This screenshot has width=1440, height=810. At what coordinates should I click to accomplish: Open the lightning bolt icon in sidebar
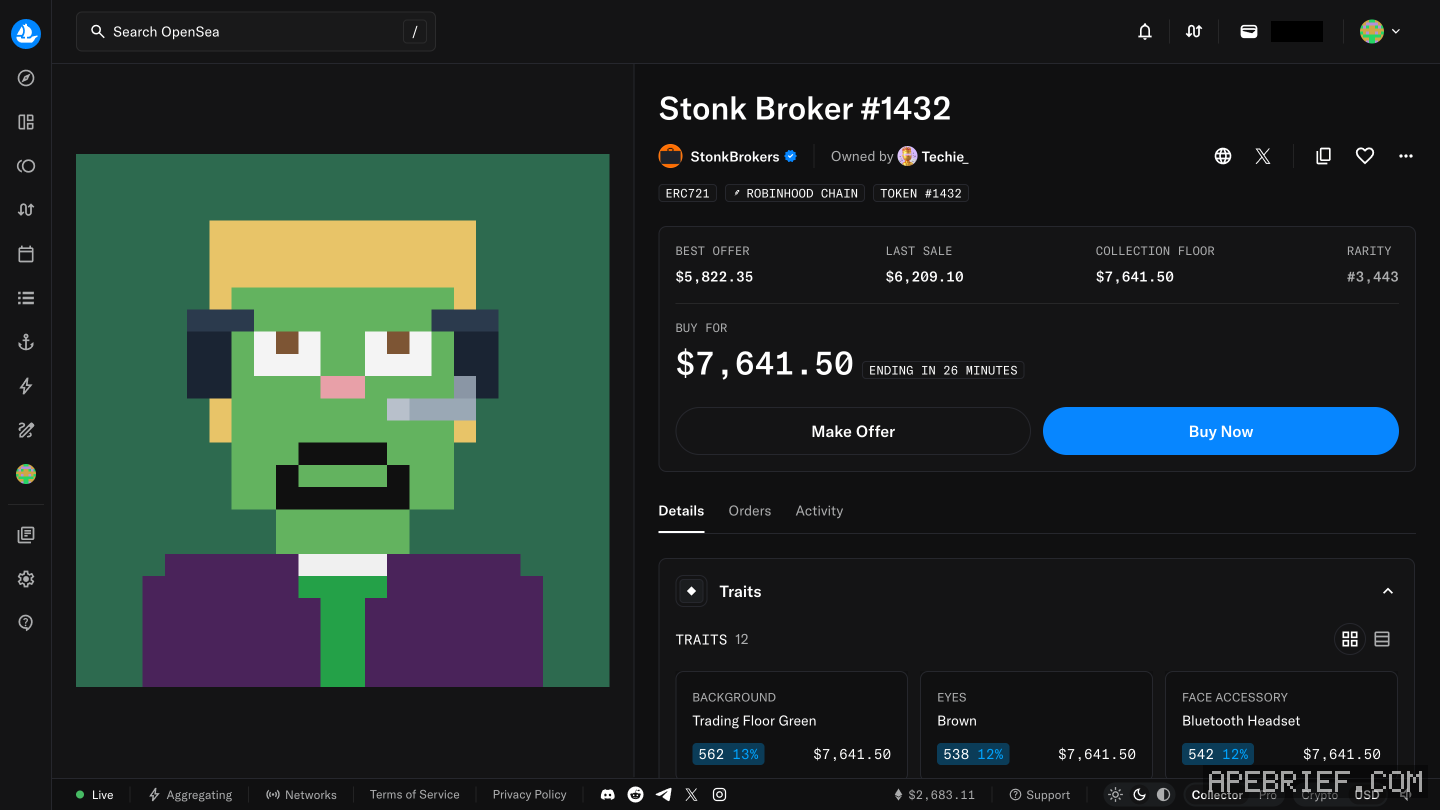[26, 386]
